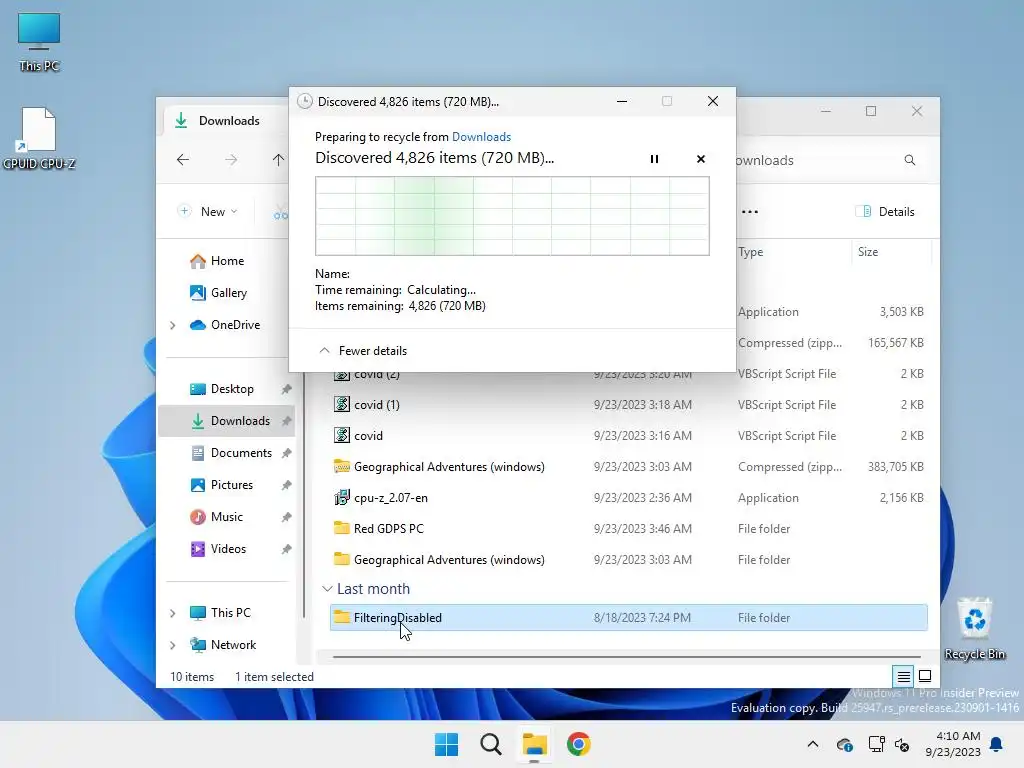The image size is (1024, 768).
Task: Open Documents in quick access
Action: (240, 453)
